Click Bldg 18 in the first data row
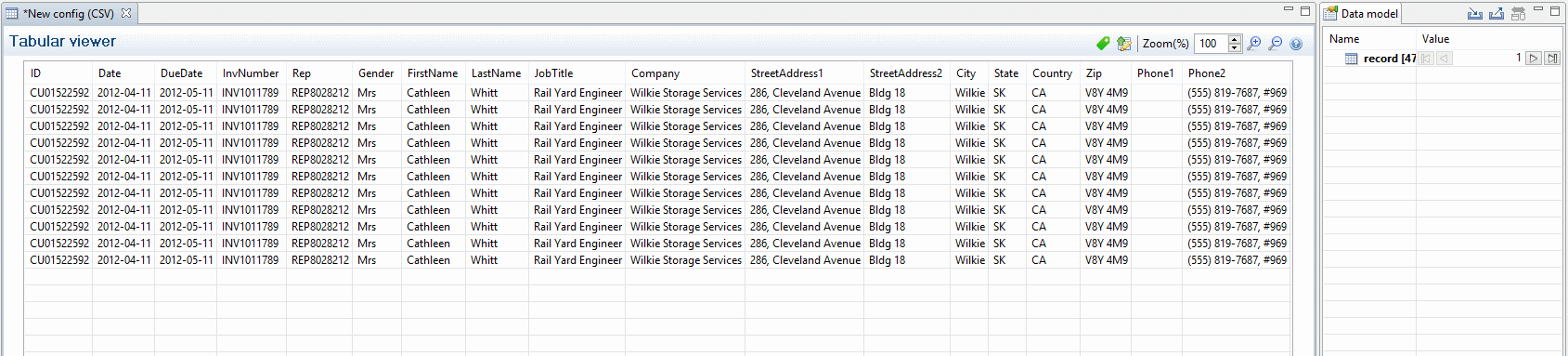This screenshot has width=1568, height=356. click(887, 93)
